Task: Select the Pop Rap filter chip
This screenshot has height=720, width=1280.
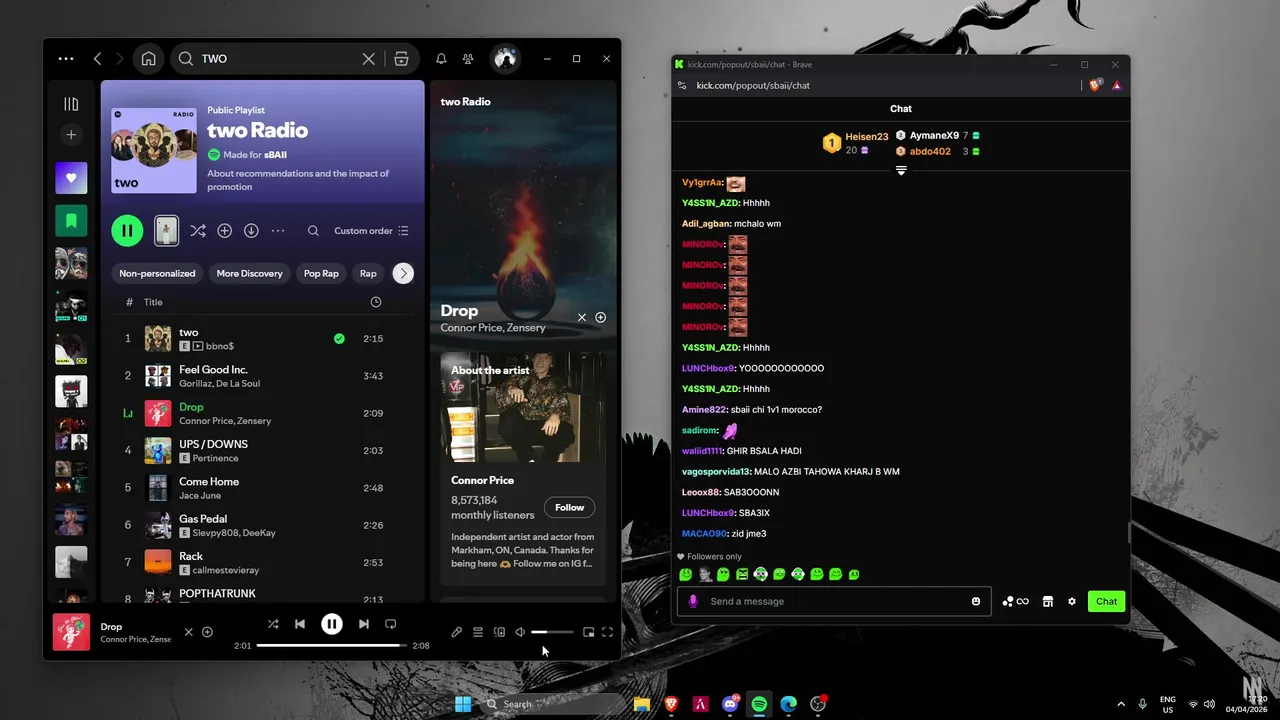Action: 321,273
